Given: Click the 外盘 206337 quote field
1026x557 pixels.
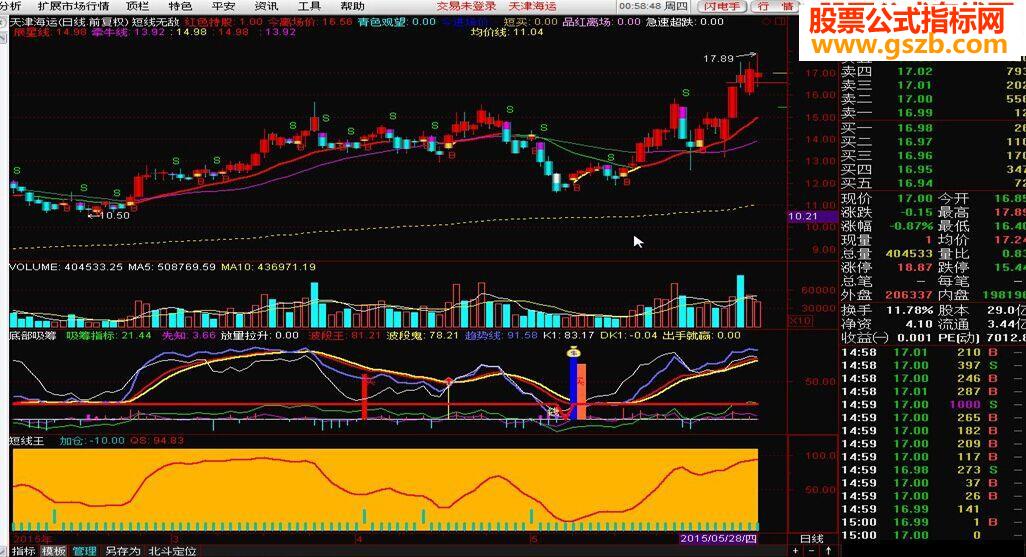Looking at the screenshot, I should pyautogui.click(x=887, y=295).
